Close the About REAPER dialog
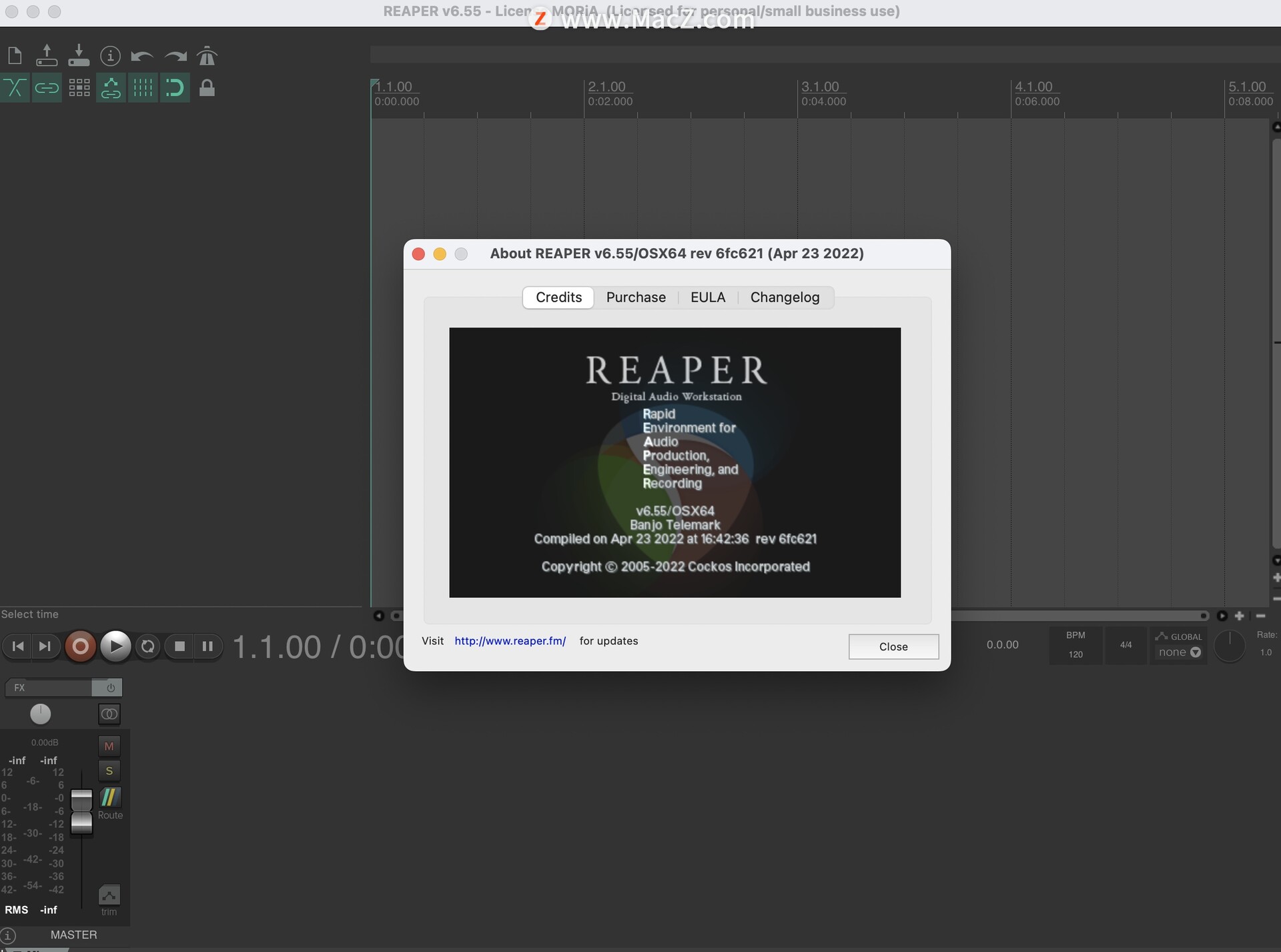Screen dimensions: 1281x952 click(x=893, y=646)
